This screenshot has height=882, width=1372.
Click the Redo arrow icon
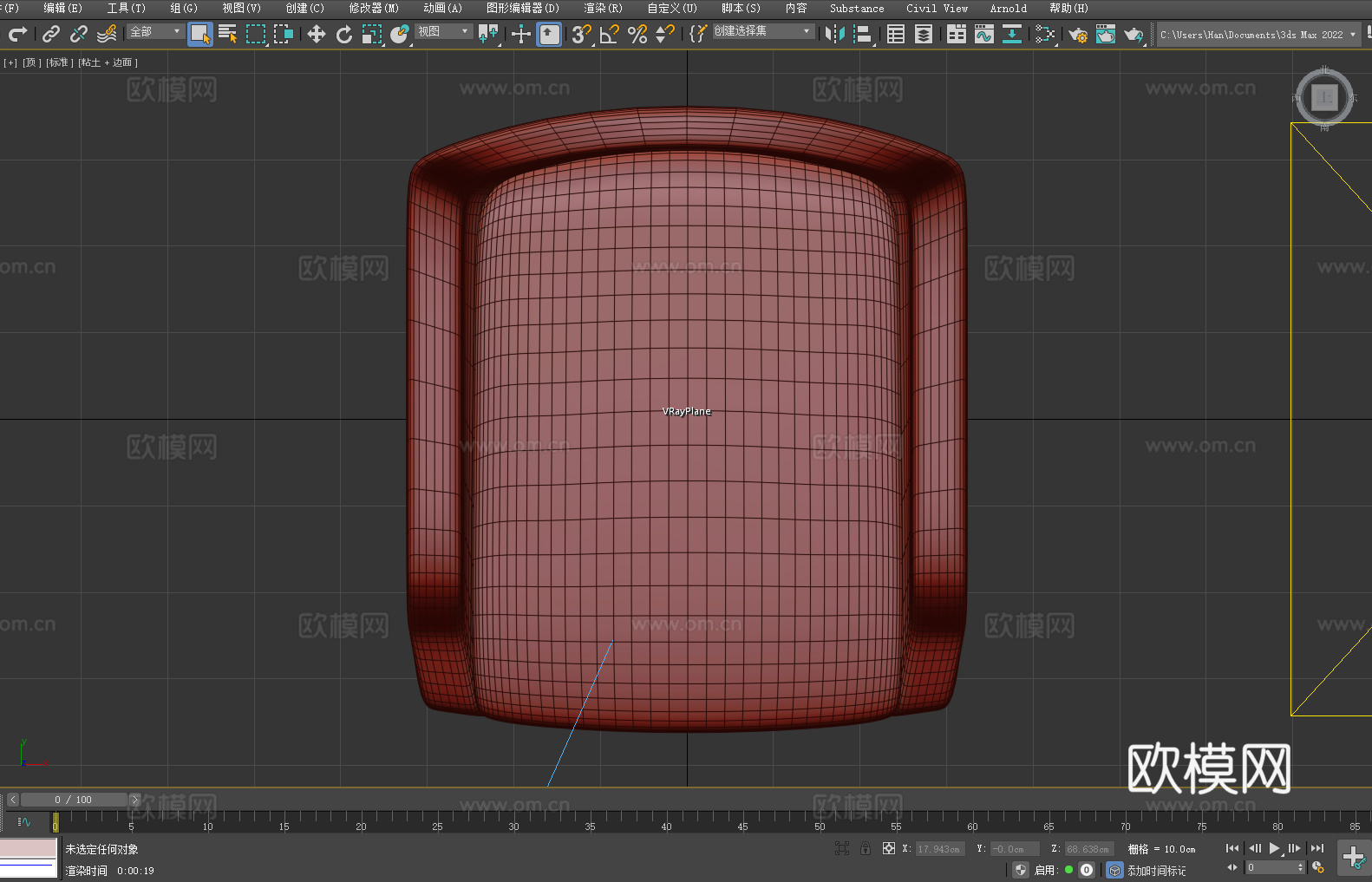tap(17, 34)
